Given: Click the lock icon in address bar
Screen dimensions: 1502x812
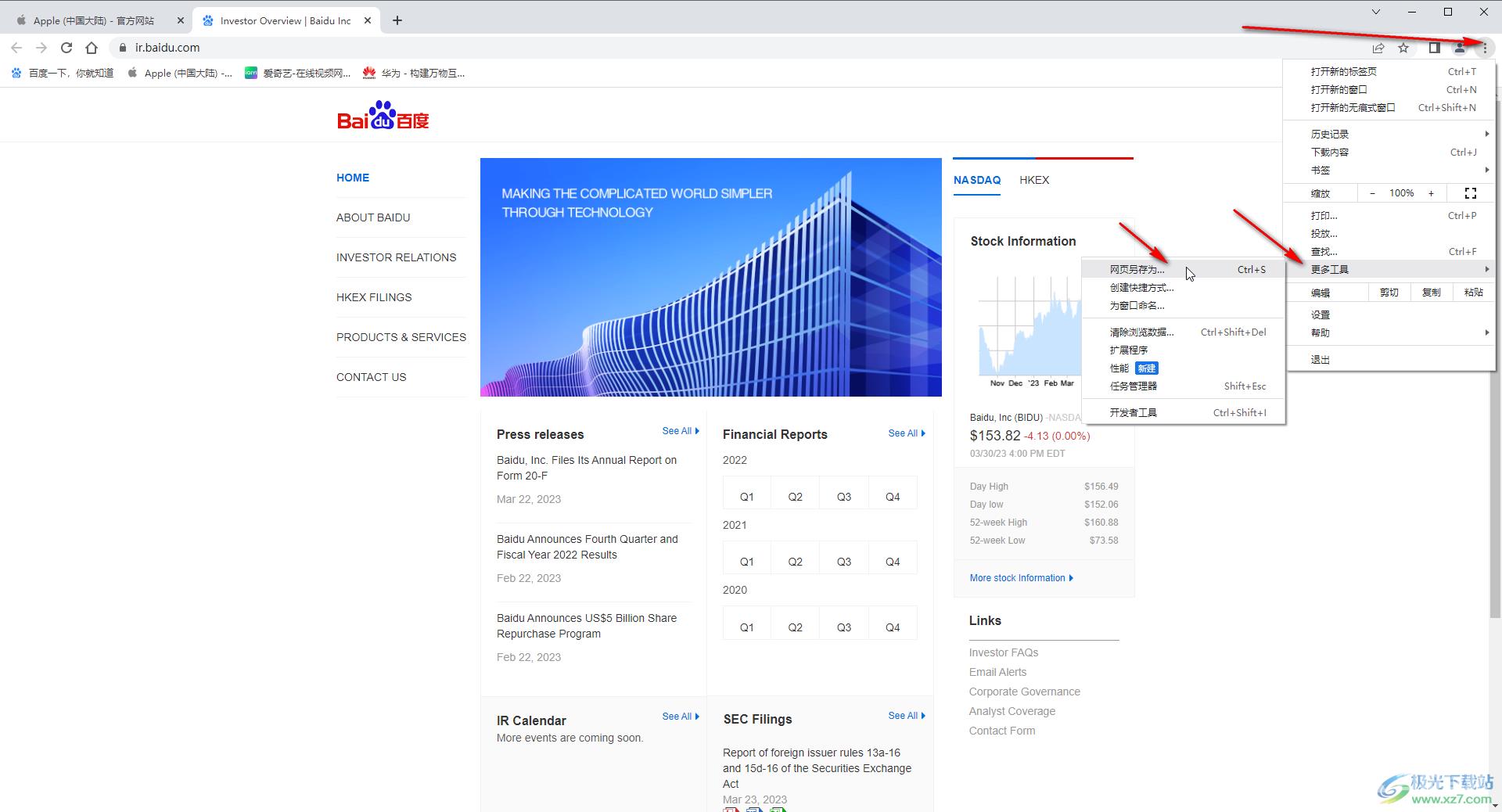Looking at the screenshot, I should pos(122,48).
